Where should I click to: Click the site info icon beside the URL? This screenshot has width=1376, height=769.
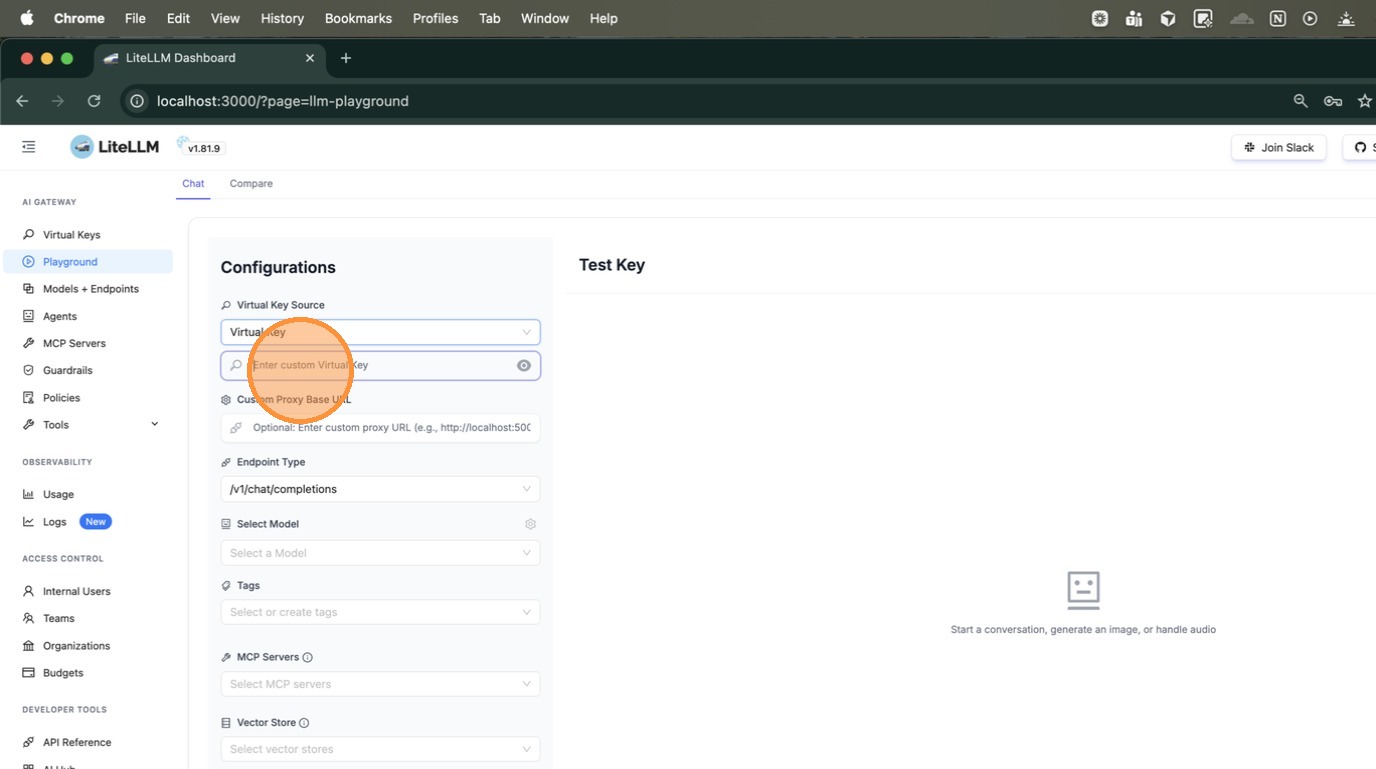[x=138, y=101]
